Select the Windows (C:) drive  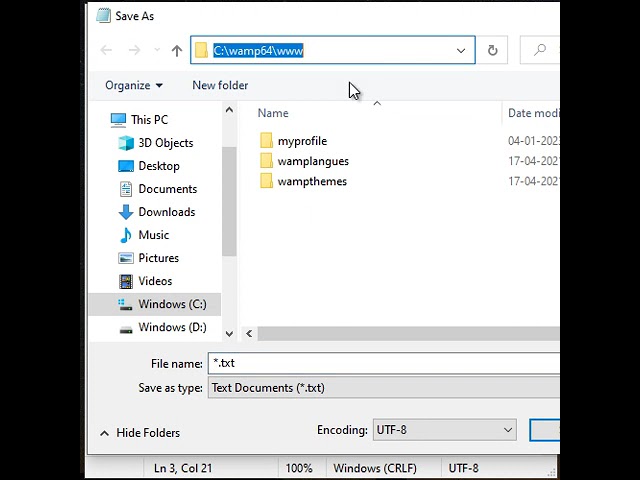pos(171,304)
